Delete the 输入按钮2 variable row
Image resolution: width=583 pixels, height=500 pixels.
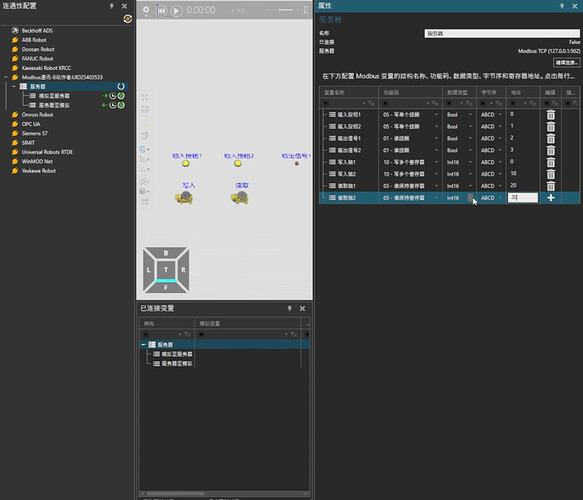point(551,126)
